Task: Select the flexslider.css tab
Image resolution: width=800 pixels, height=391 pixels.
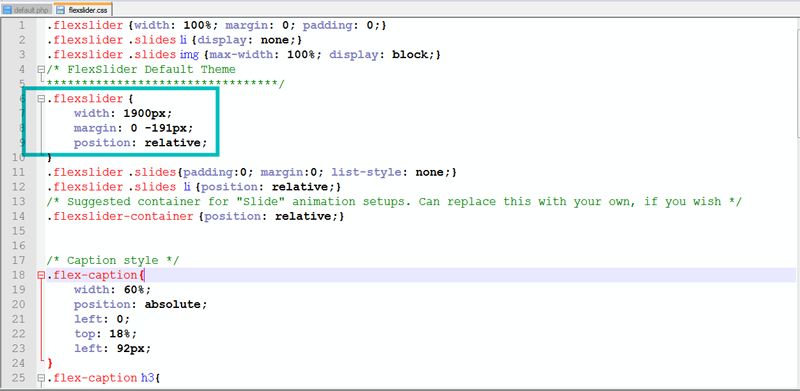Action: (83, 9)
